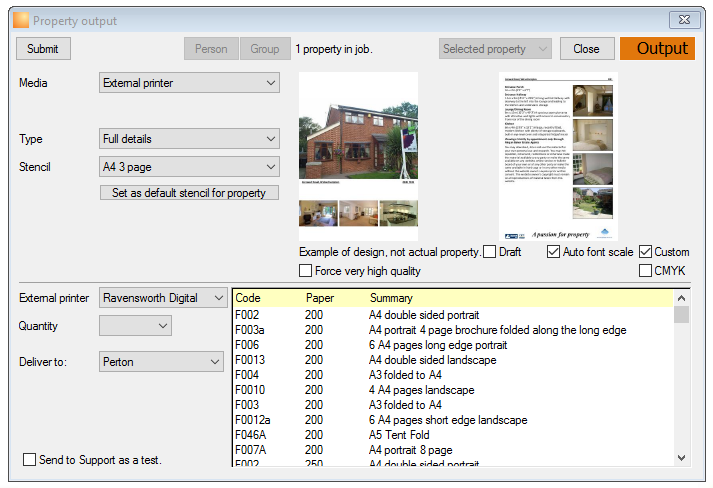Click Set as default stencil for property
Screen dimensions: 713x488
point(189,193)
